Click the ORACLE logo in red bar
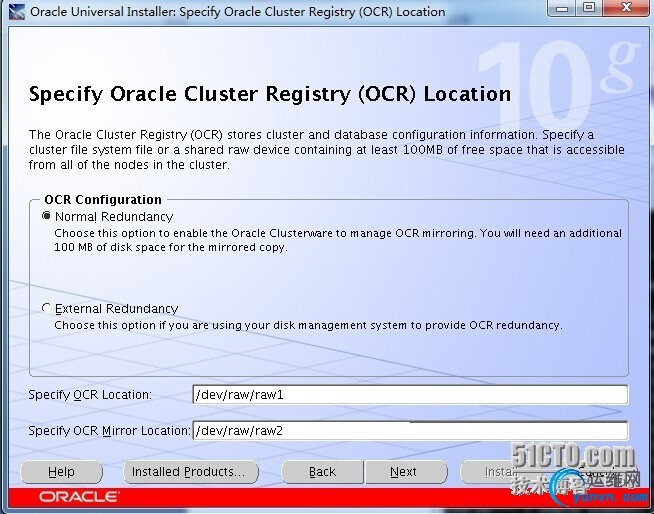 pyautogui.click(x=79, y=497)
